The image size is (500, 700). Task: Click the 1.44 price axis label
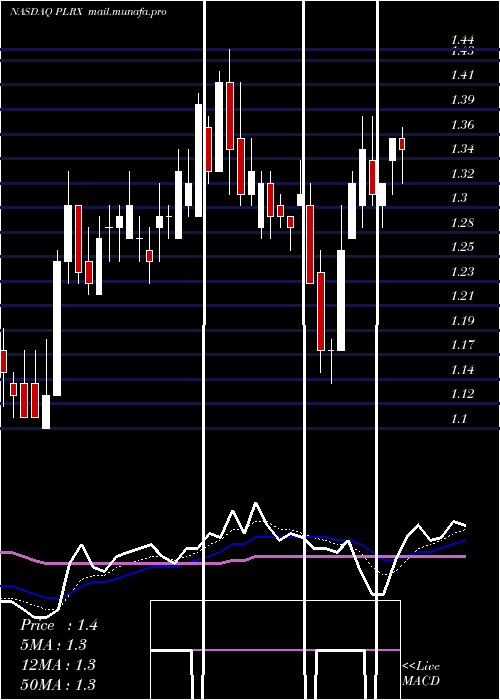[462, 40]
